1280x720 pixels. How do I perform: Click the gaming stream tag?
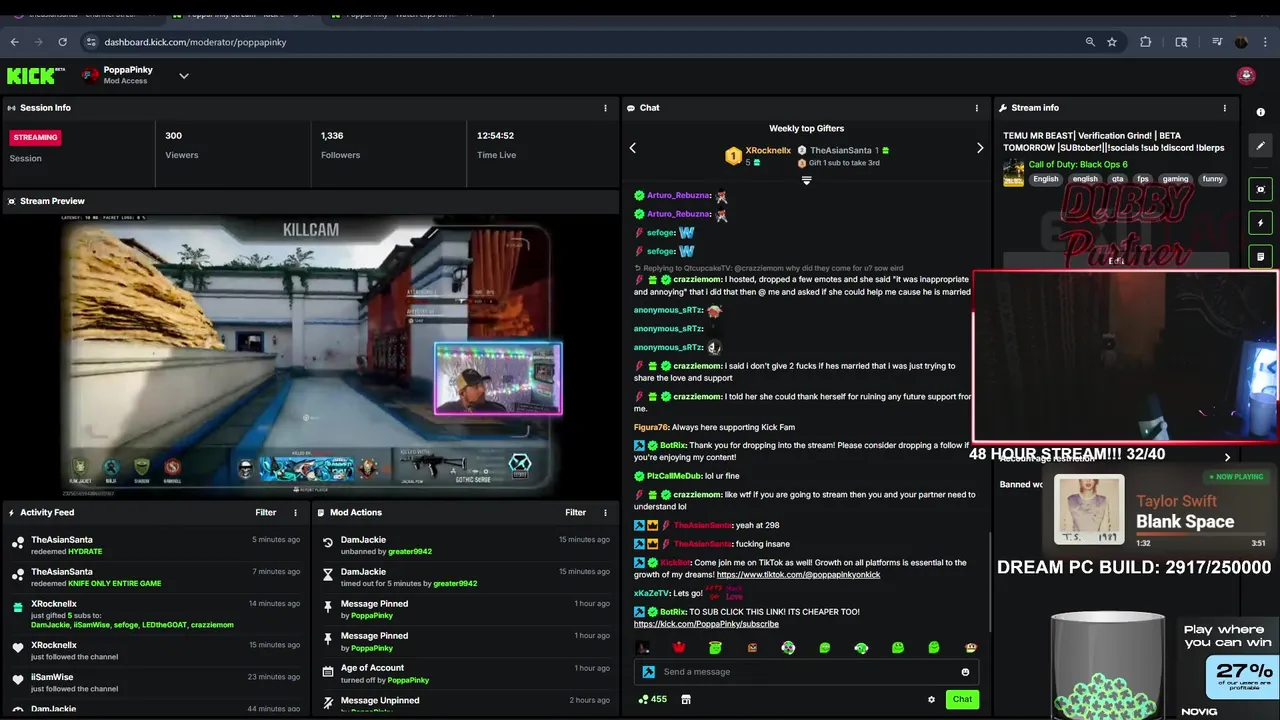click(x=1176, y=180)
